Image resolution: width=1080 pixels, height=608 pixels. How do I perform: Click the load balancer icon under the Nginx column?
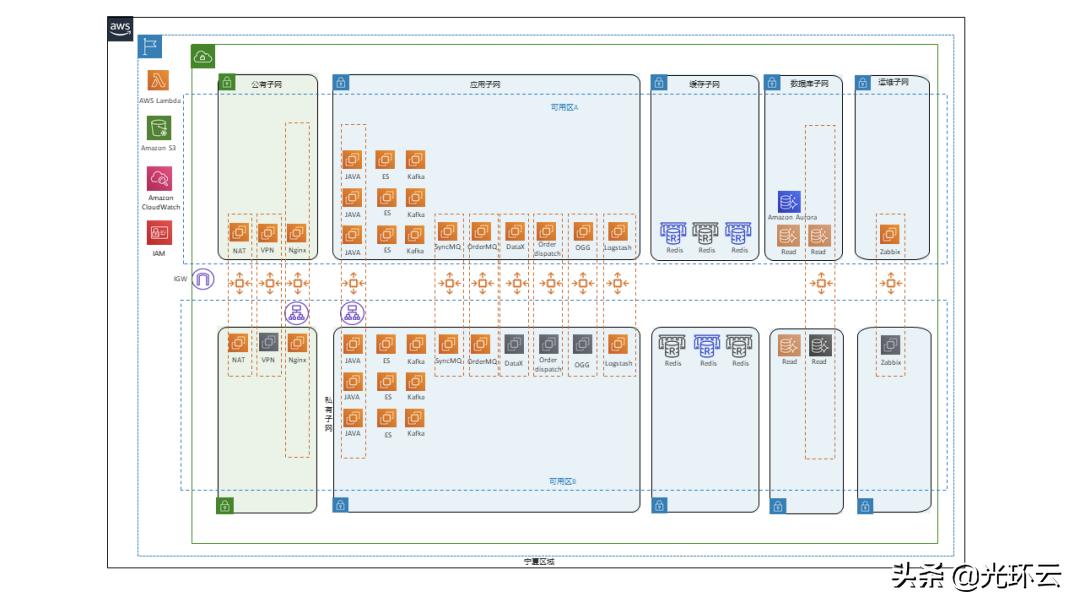pyautogui.click(x=297, y=313)
